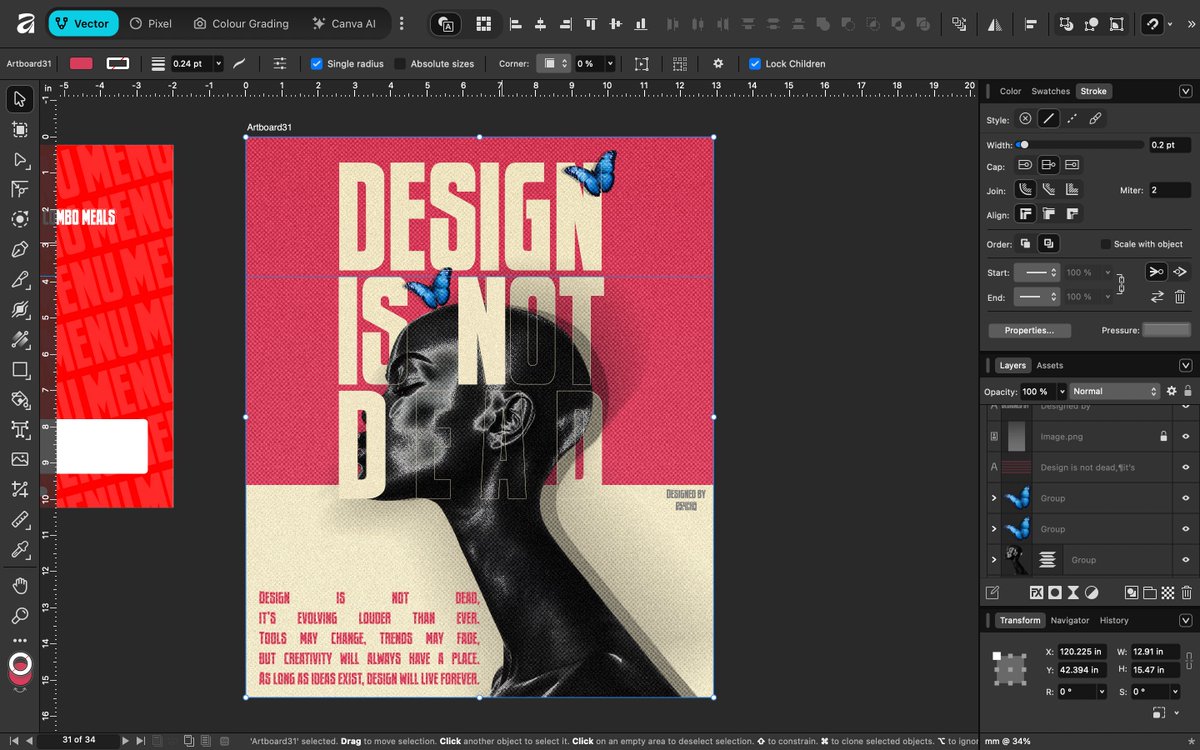This screenshot has height=750, width=1200.
Task: Open the corner percentage dropdown
Action: 610,63
